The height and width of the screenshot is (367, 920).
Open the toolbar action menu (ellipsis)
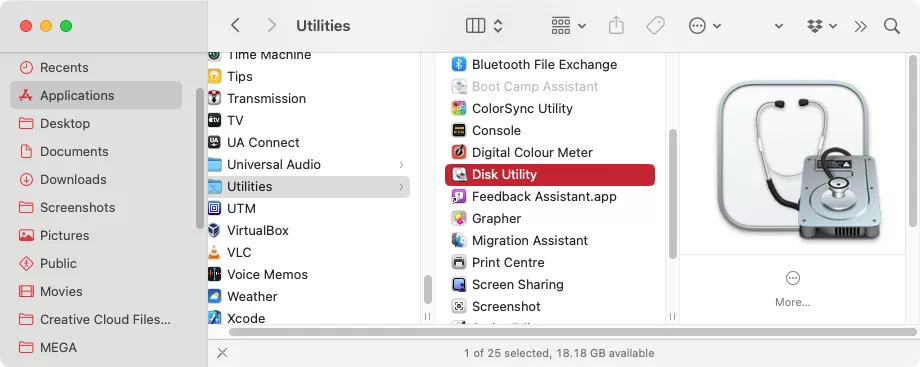[x=704, y=25]
